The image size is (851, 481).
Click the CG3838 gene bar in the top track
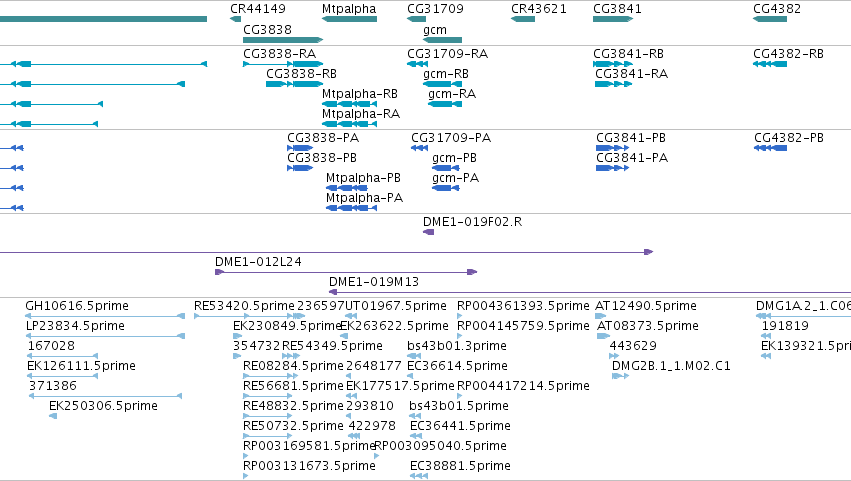click(x=283, y=40)
